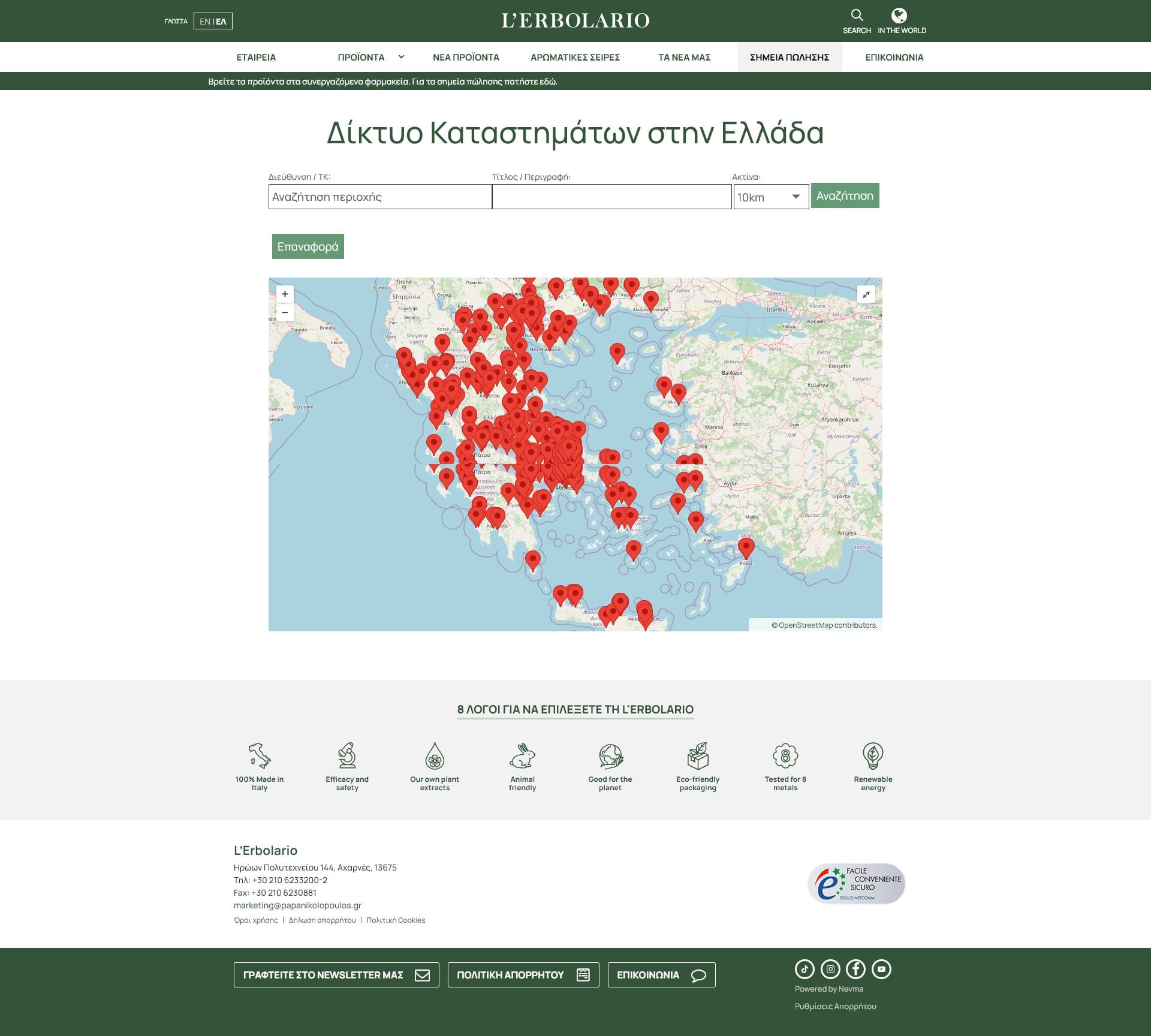Click the search magnifier icon
Image resolution: width=1151 pixels, height=1036 pixels.
857,16
